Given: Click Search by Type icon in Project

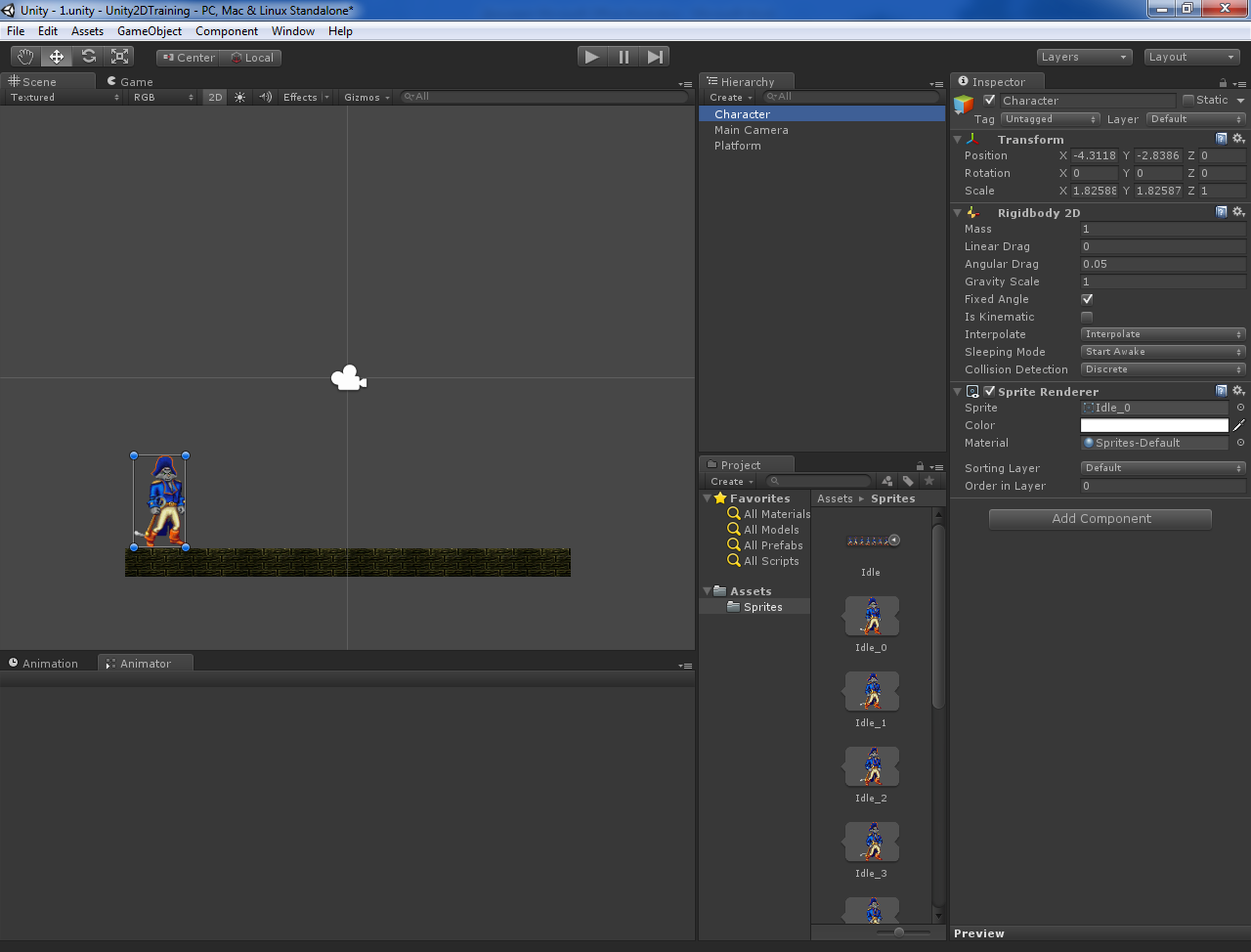Looking at the screenshot, I should point(887,481).
